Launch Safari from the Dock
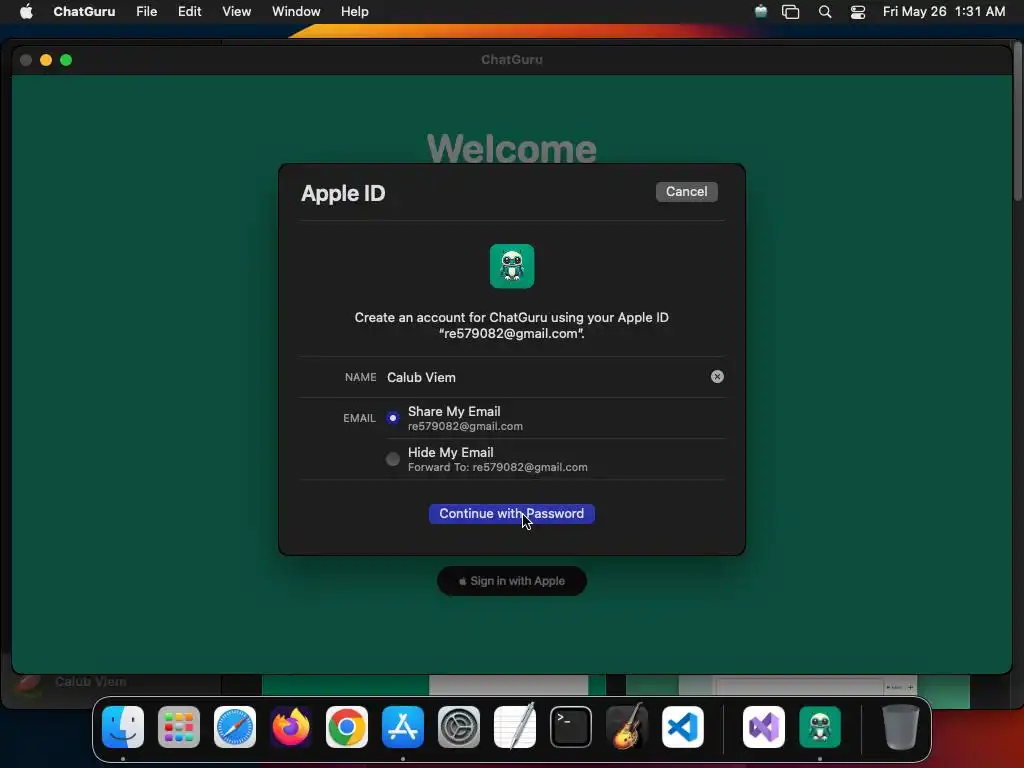This screenshot has height=768, width=1024. [x=235, y=726]
